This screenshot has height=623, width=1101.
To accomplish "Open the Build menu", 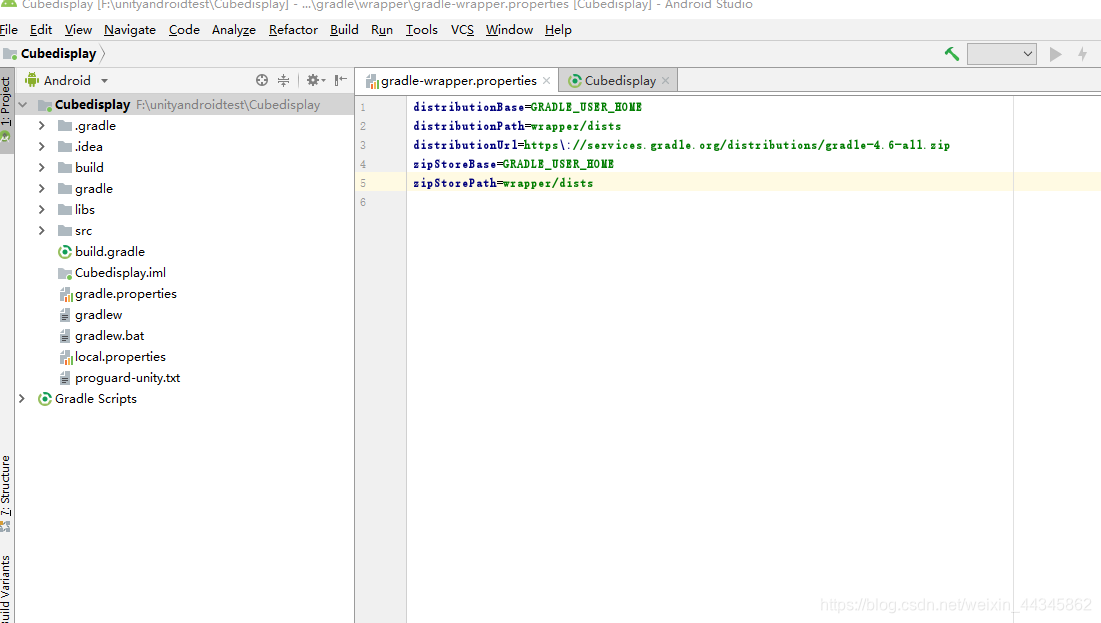I will 344,29.
